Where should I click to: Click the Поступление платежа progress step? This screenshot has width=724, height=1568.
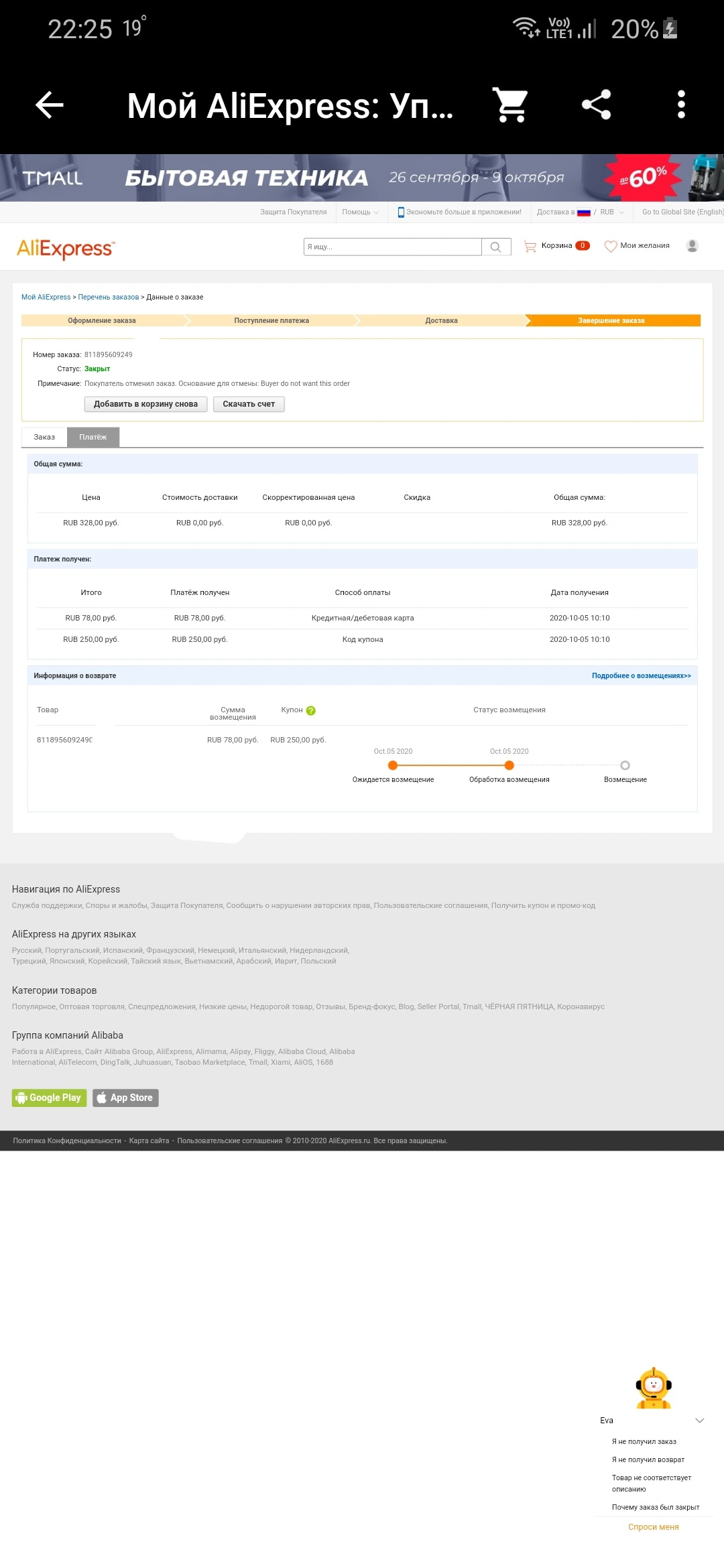pos(271,320)
